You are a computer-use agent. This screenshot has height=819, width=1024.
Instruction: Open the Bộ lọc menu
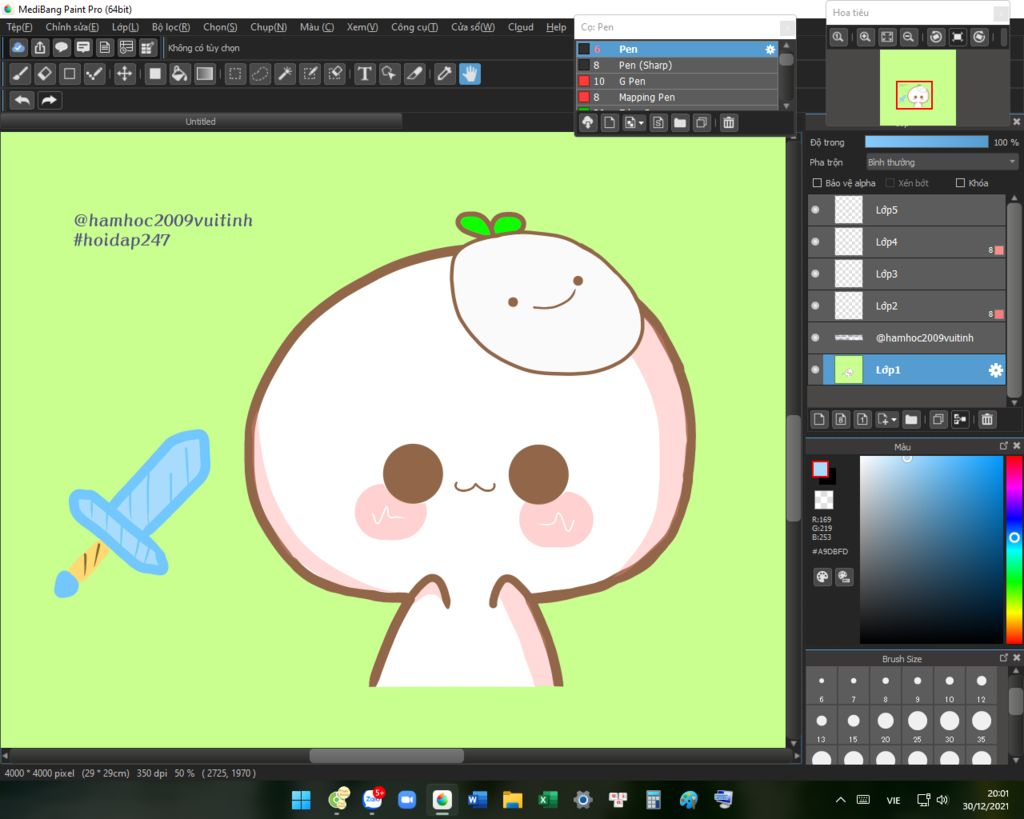pos(170,27)
